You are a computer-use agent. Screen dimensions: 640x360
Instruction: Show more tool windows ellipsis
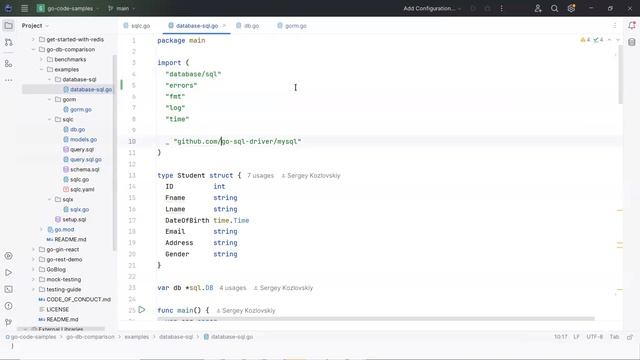8,80
